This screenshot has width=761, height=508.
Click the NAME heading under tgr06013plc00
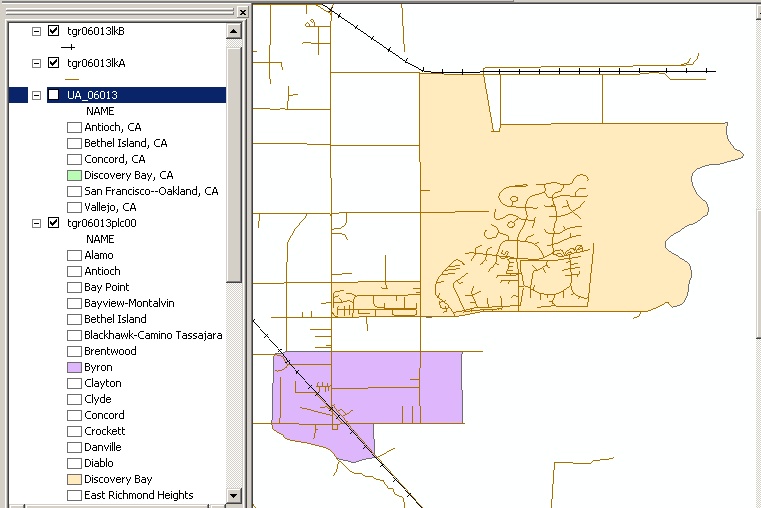100,239
